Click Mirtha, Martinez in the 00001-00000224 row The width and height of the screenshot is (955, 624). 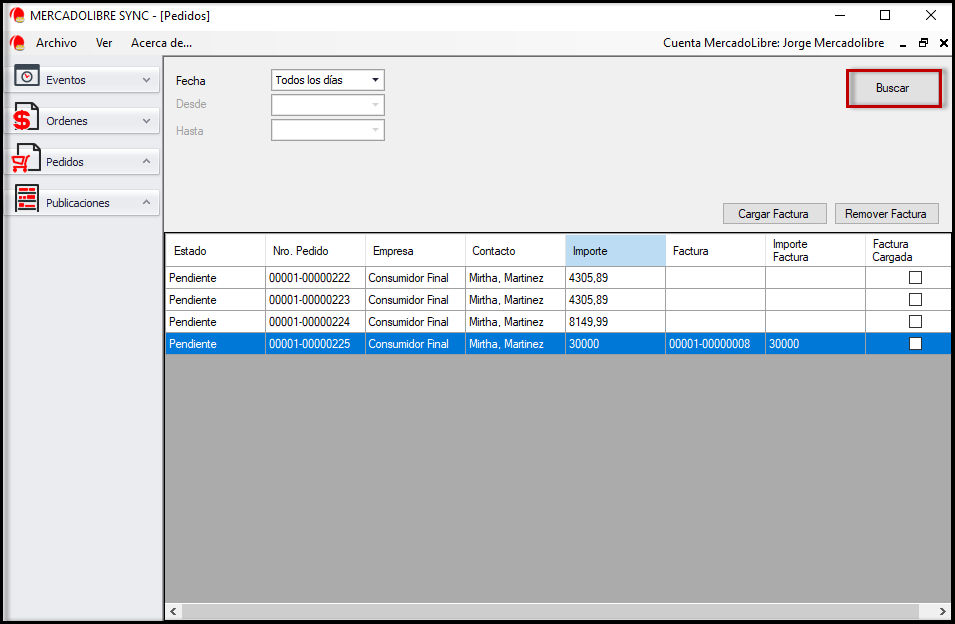515,321
